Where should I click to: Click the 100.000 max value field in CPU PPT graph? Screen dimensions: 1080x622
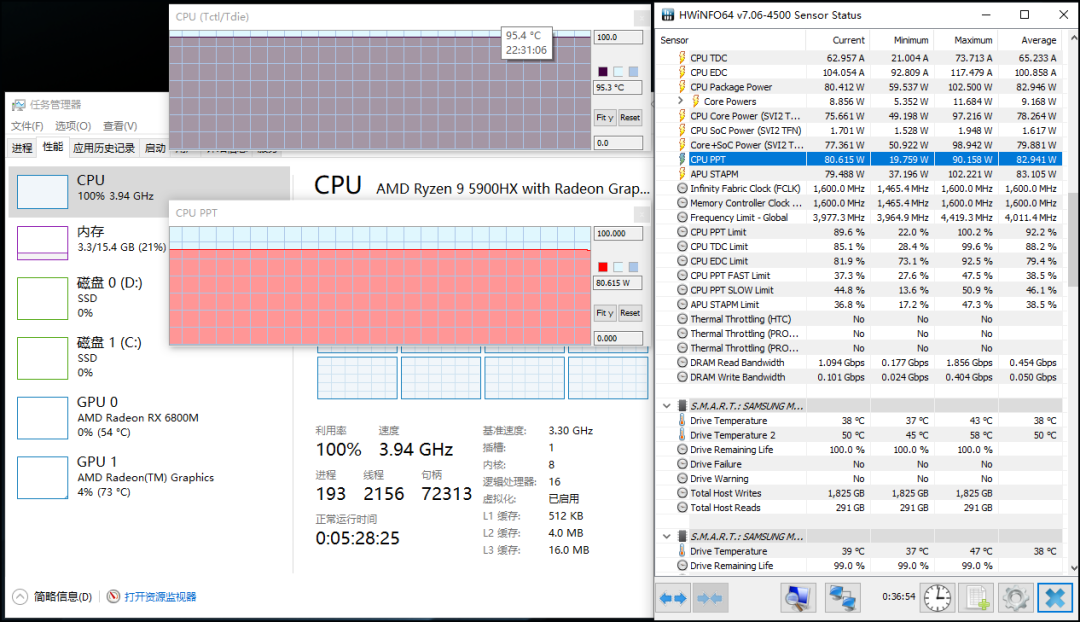pyautogui.click(x=618, y=233)
